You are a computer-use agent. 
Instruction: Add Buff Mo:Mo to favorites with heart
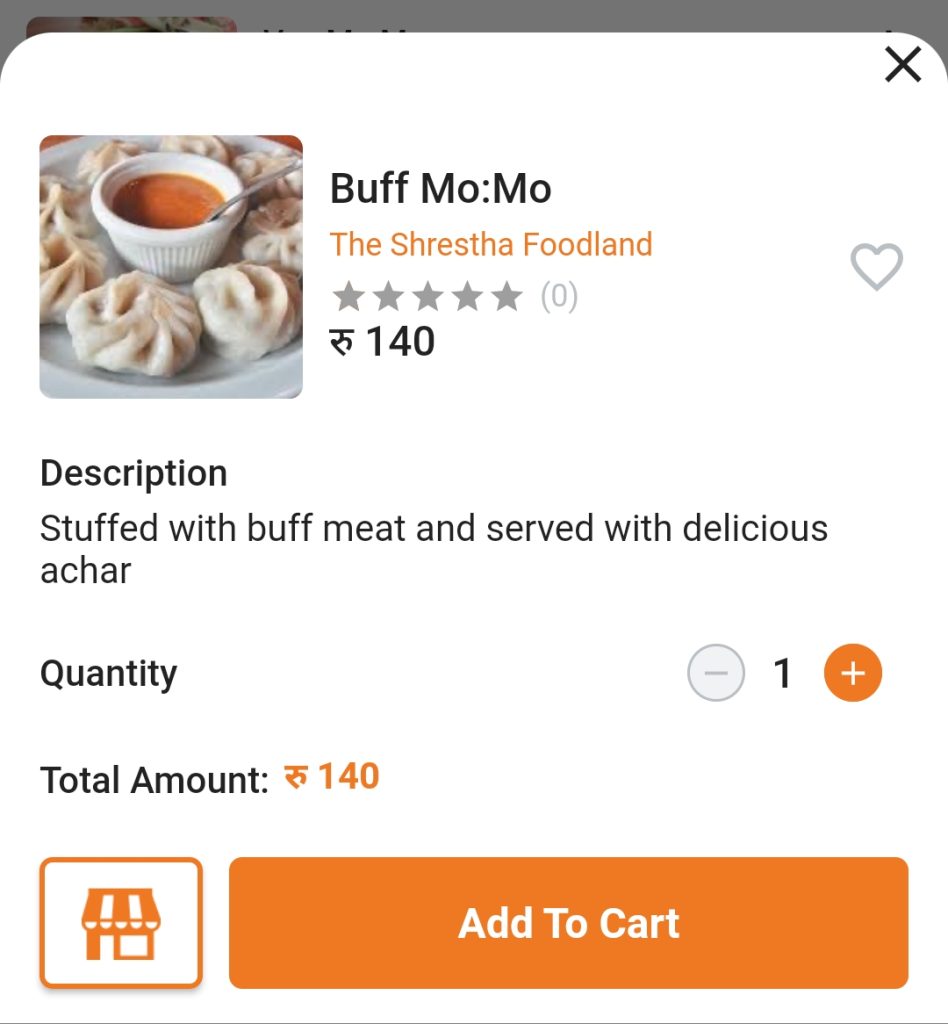(876, 266)
